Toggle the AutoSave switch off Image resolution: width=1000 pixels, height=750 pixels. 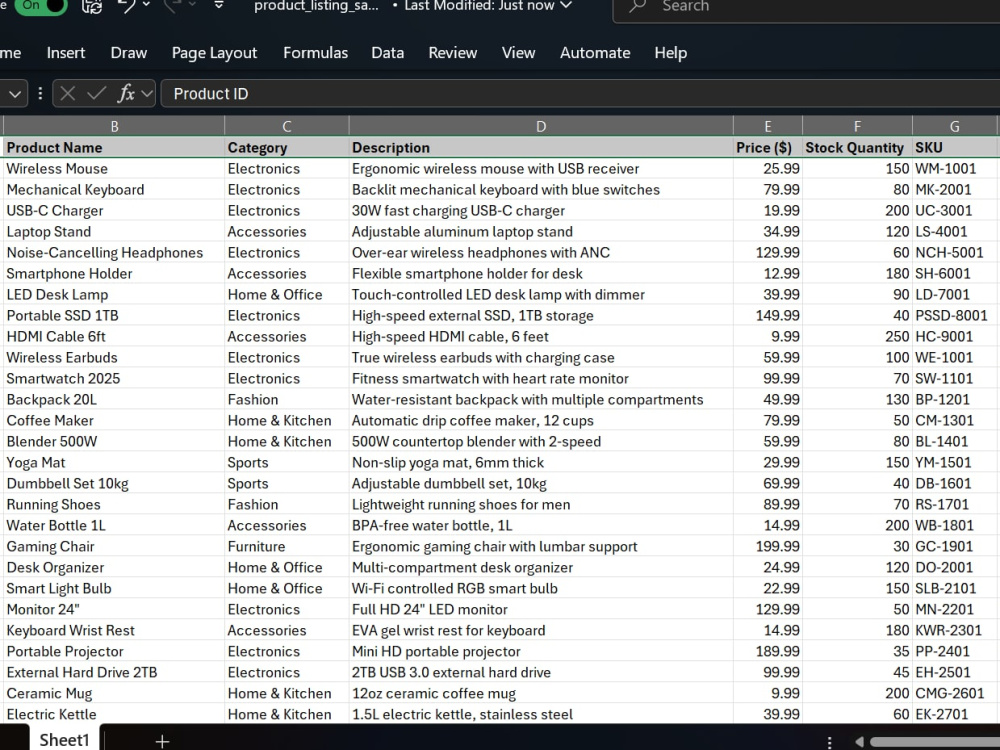click(x=40, y=6)
